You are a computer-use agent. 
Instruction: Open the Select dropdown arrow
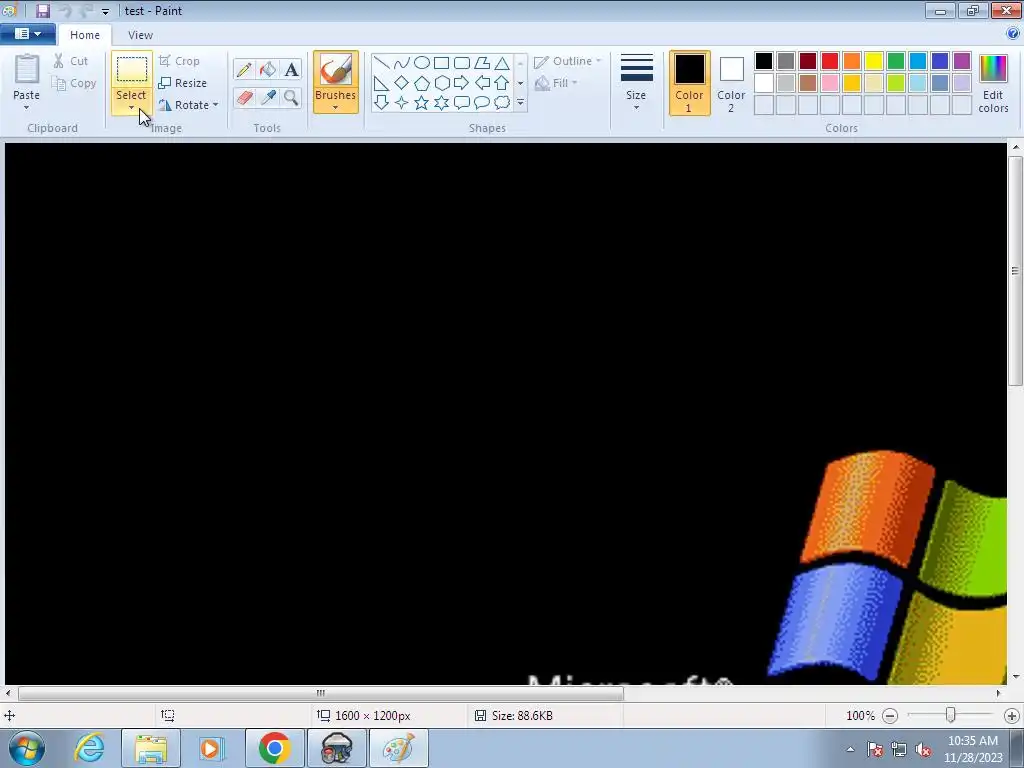(x=131, y=108)
